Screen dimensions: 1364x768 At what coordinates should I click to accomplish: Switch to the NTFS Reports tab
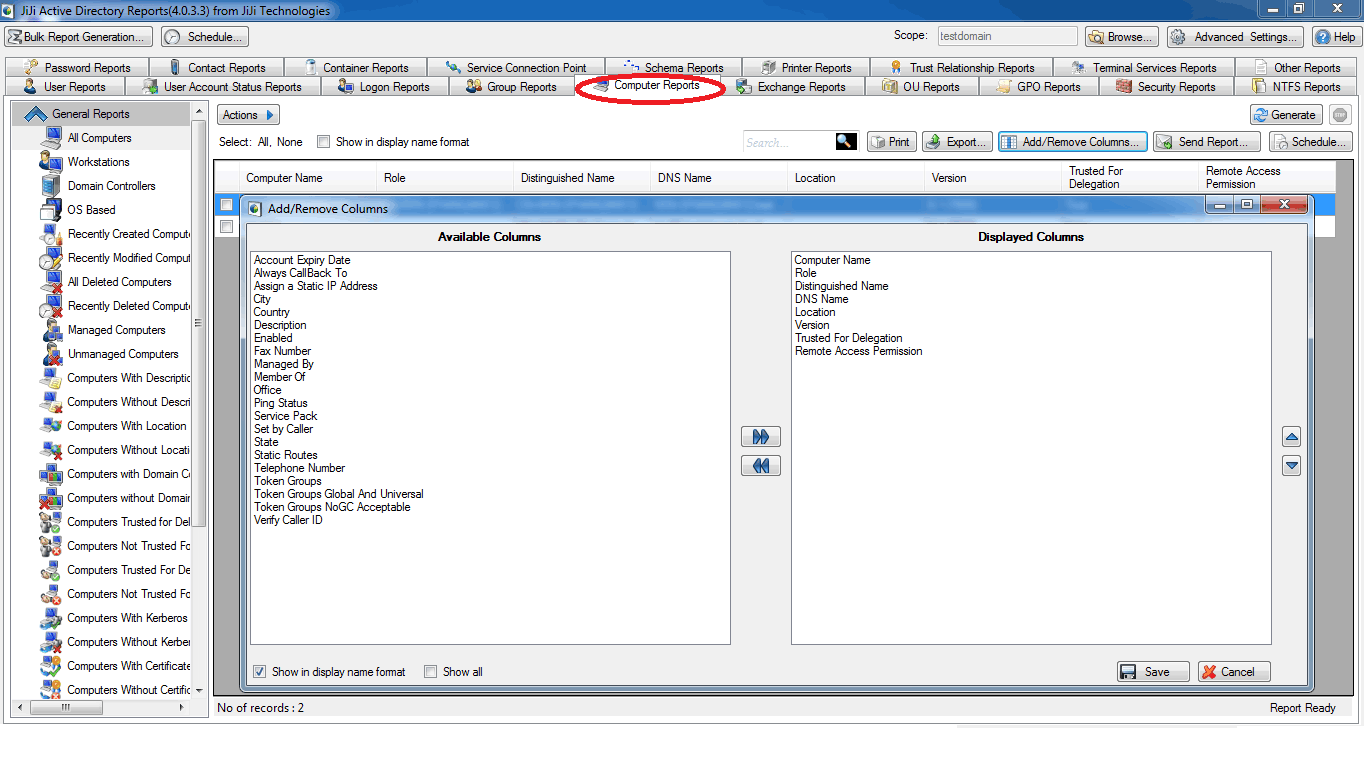click(x=1296, y=87)
